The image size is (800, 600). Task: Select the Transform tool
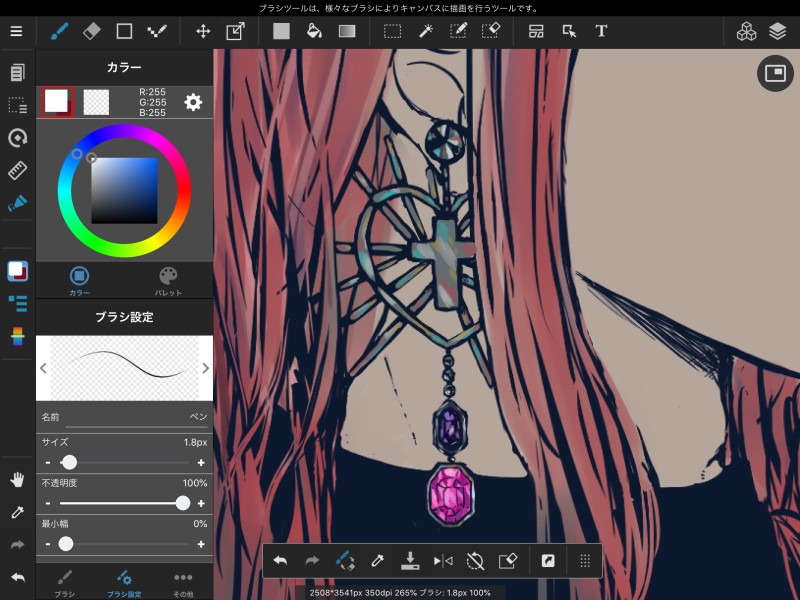tap(235, 31)
